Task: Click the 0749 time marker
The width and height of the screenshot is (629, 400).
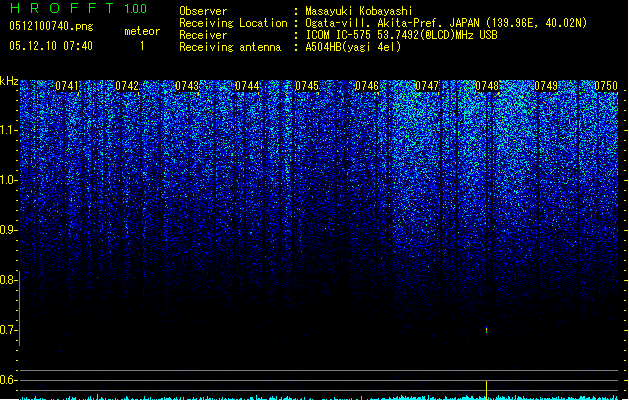Action: 546,86
